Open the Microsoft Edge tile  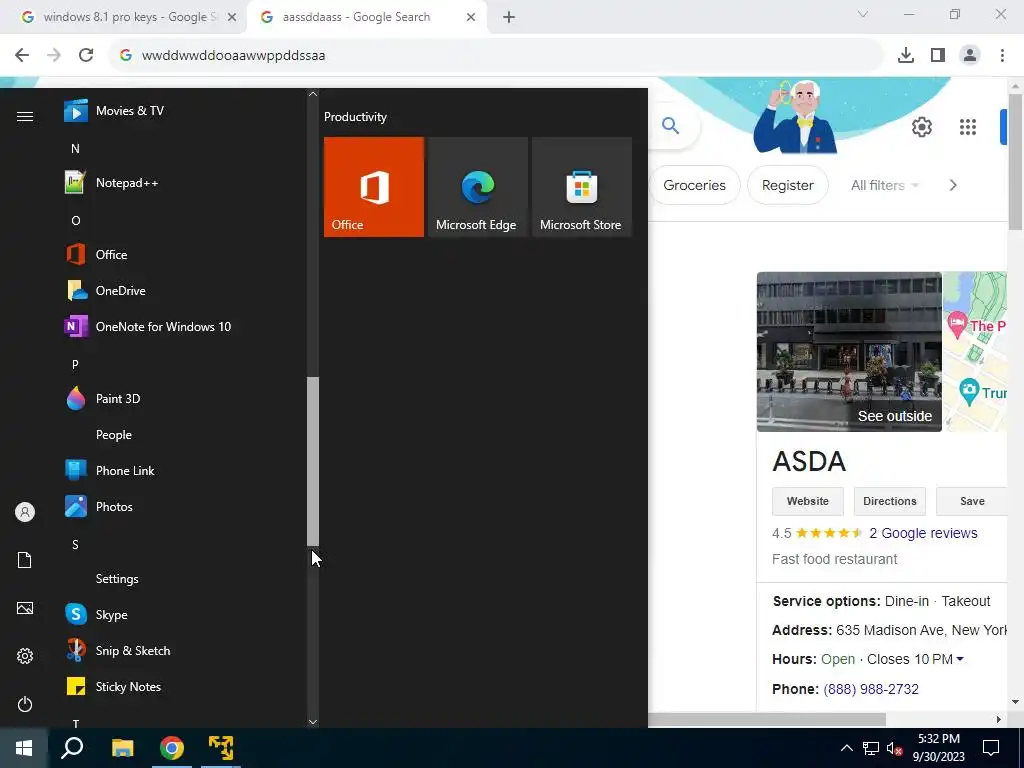[477, 187]
